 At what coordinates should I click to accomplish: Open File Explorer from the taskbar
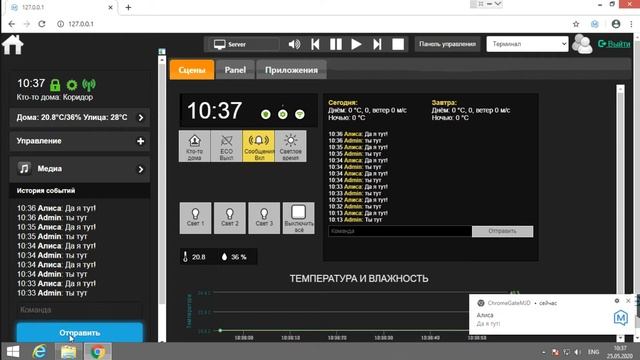(x=68, y=351)
